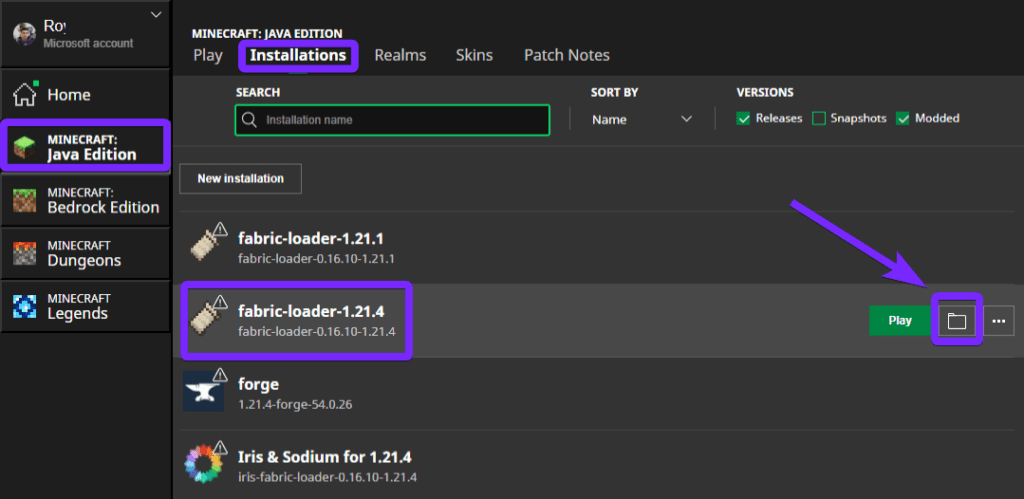This screenshot has height=499, width=1024.
Task: Switch to the Realms tab
Action: [400, 56]
